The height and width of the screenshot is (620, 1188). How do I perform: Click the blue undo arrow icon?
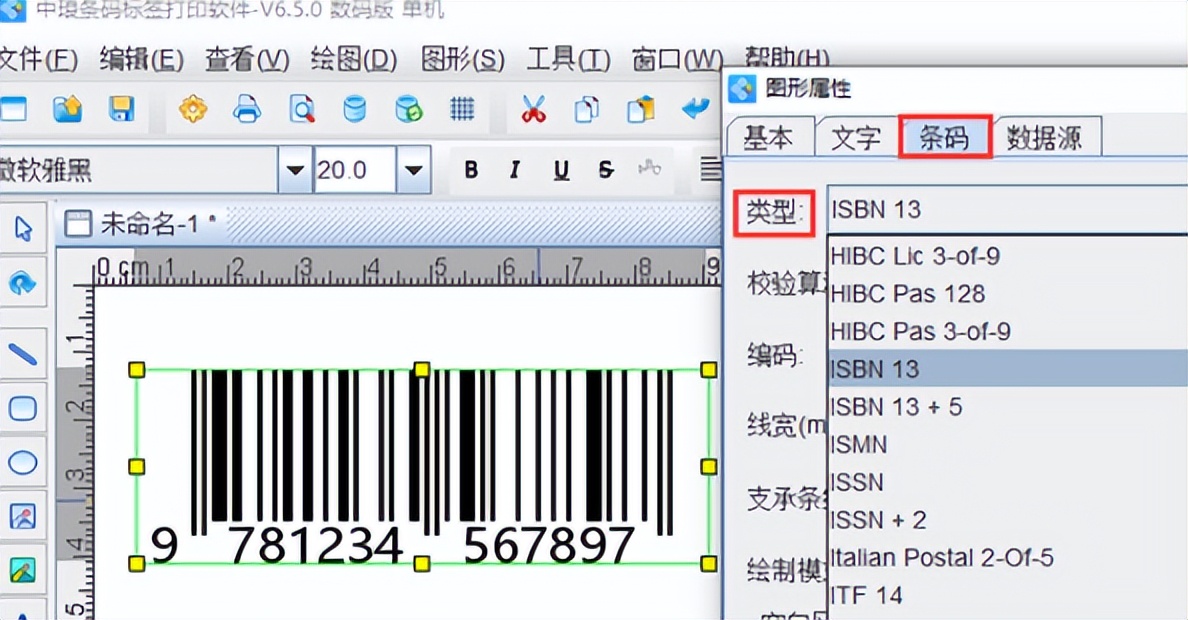coord(695,109)
